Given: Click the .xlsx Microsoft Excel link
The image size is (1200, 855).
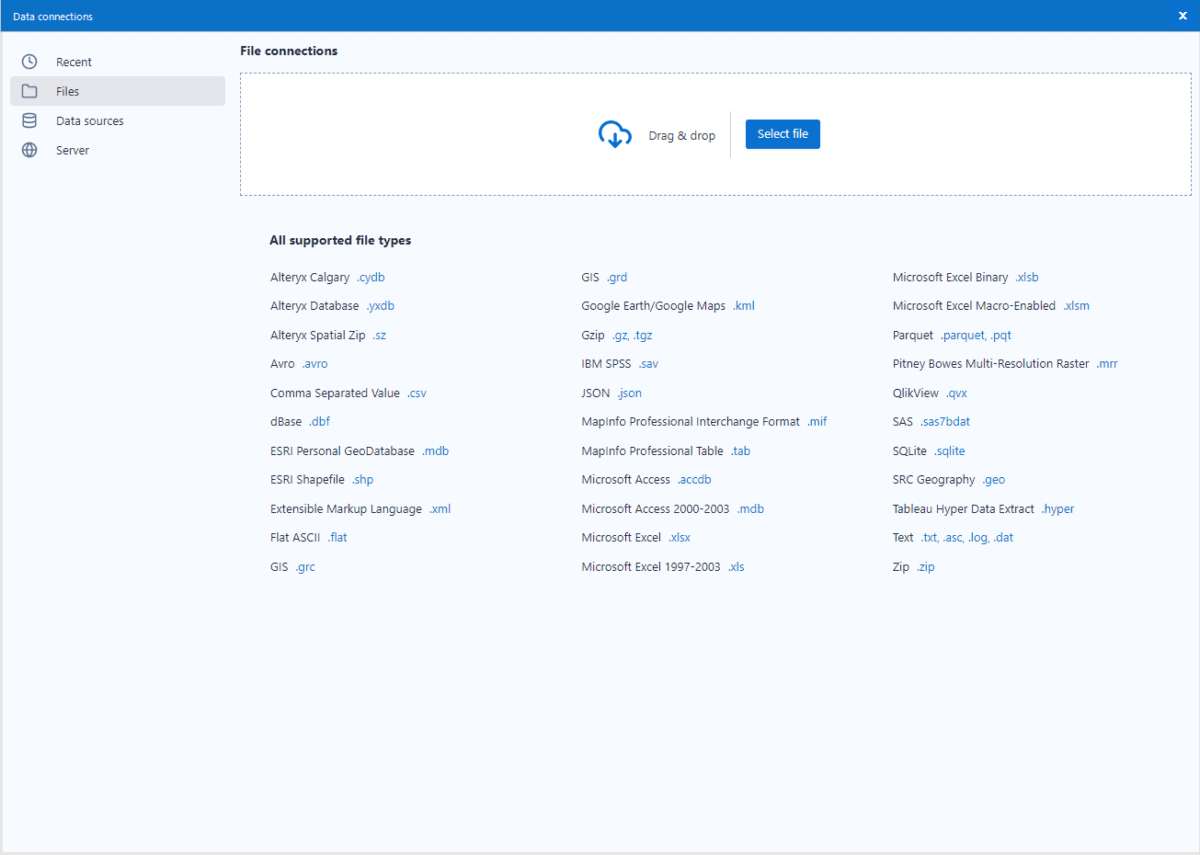Looking at the screenshot, I should click(x=679, y=537).
